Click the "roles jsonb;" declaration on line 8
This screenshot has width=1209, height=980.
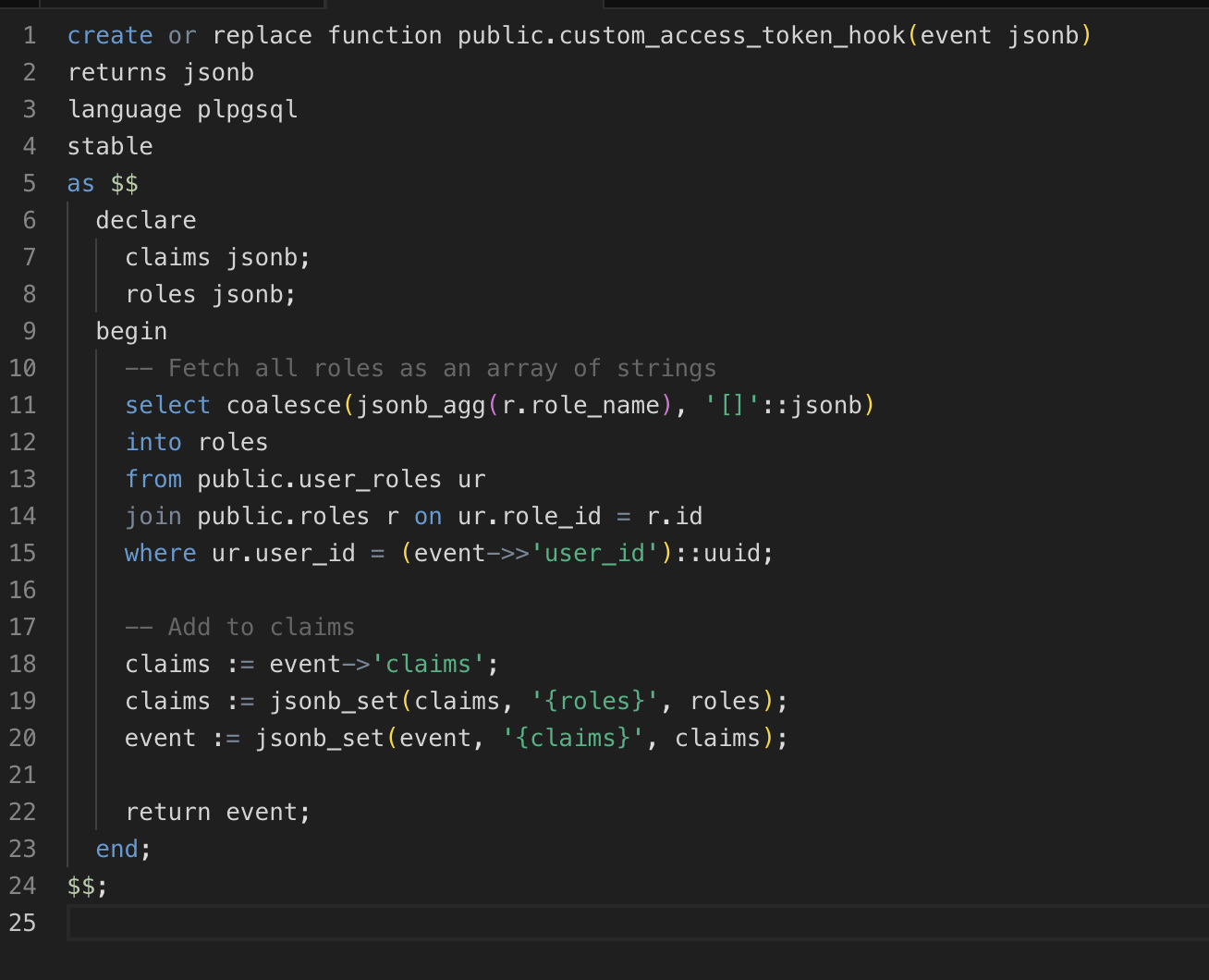click(x=211, y=295)
